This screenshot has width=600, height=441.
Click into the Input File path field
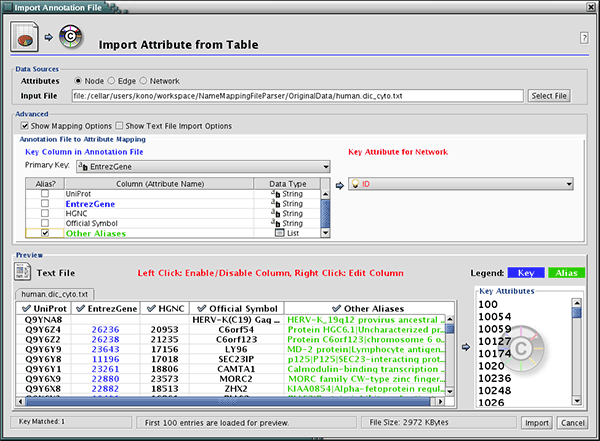tap(300, 95)
